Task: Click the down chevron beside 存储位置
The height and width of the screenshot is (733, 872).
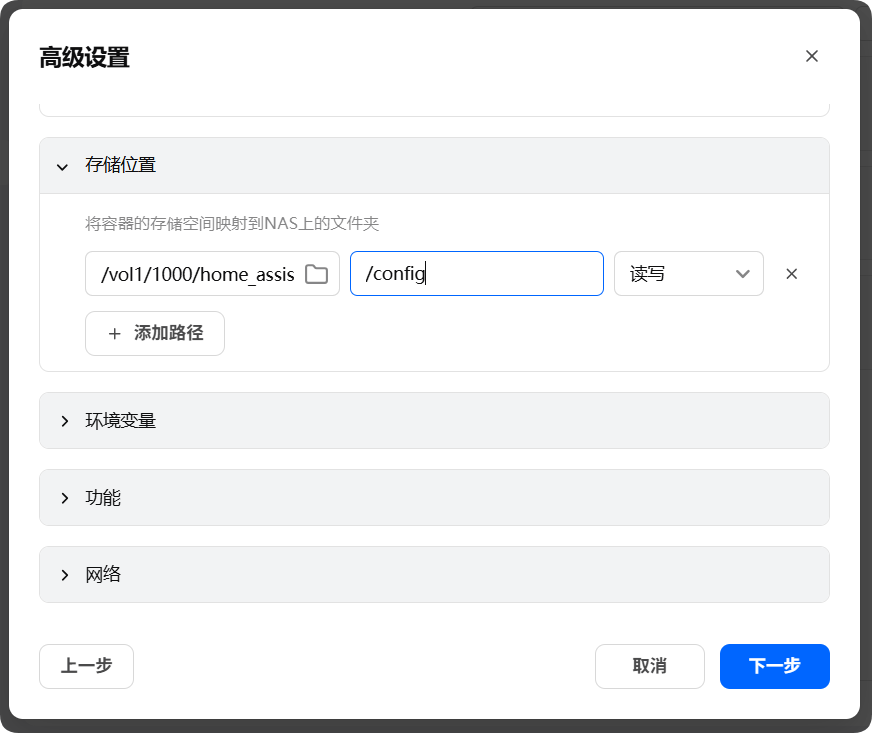Action: tap(62, 165)
